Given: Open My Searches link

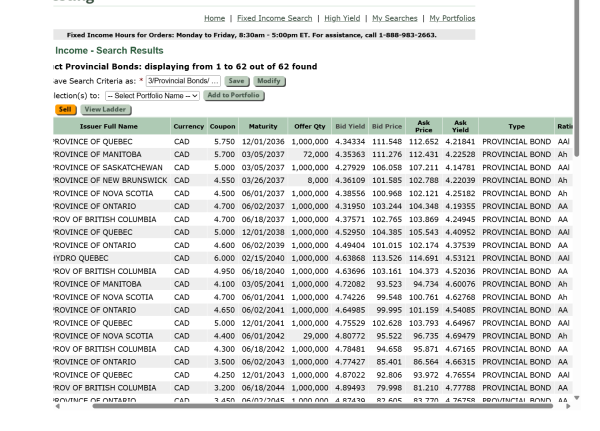Looking at the screenshot, I should (395, 18).
